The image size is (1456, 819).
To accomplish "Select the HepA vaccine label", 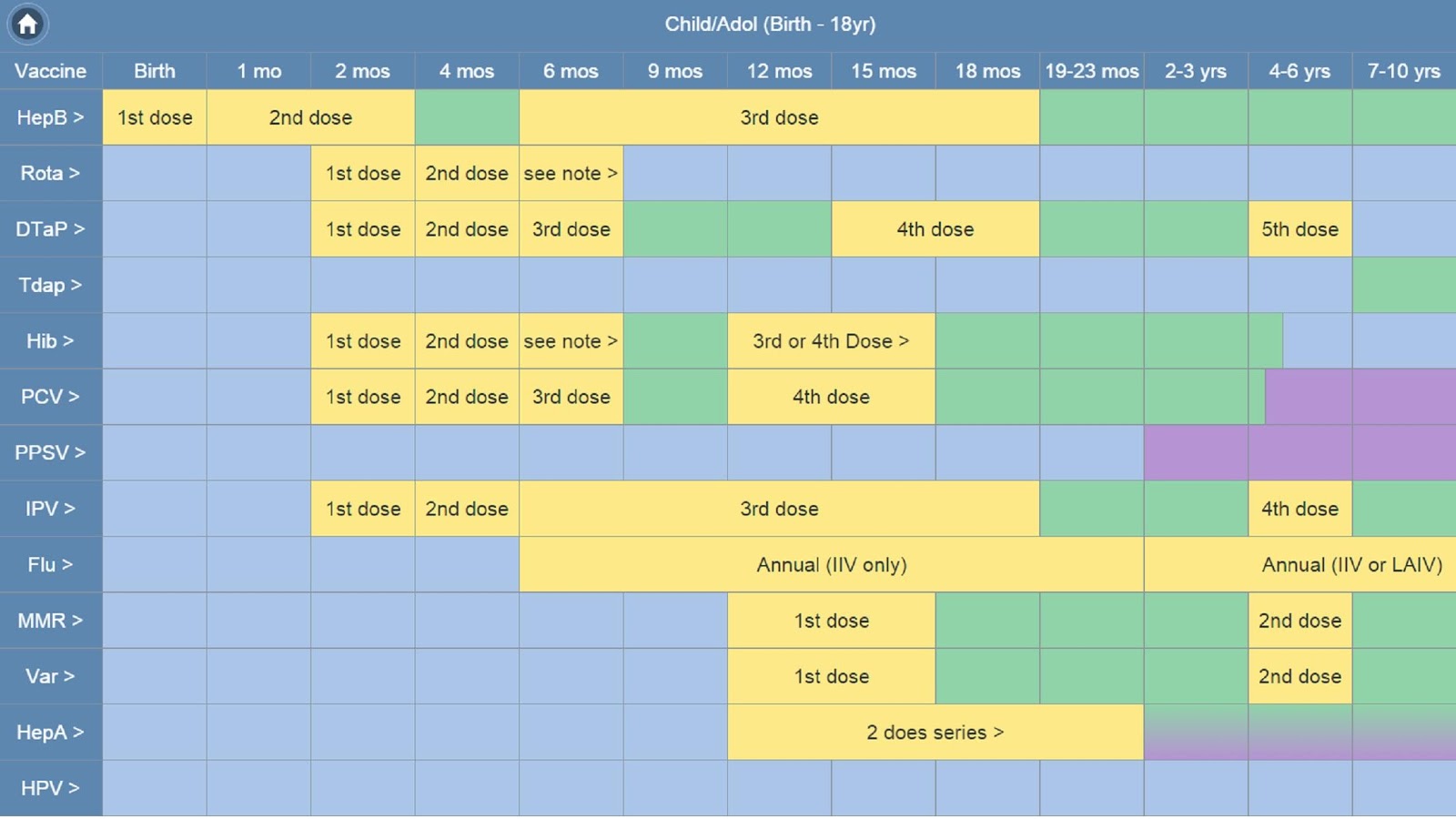I will coord(50,733).
